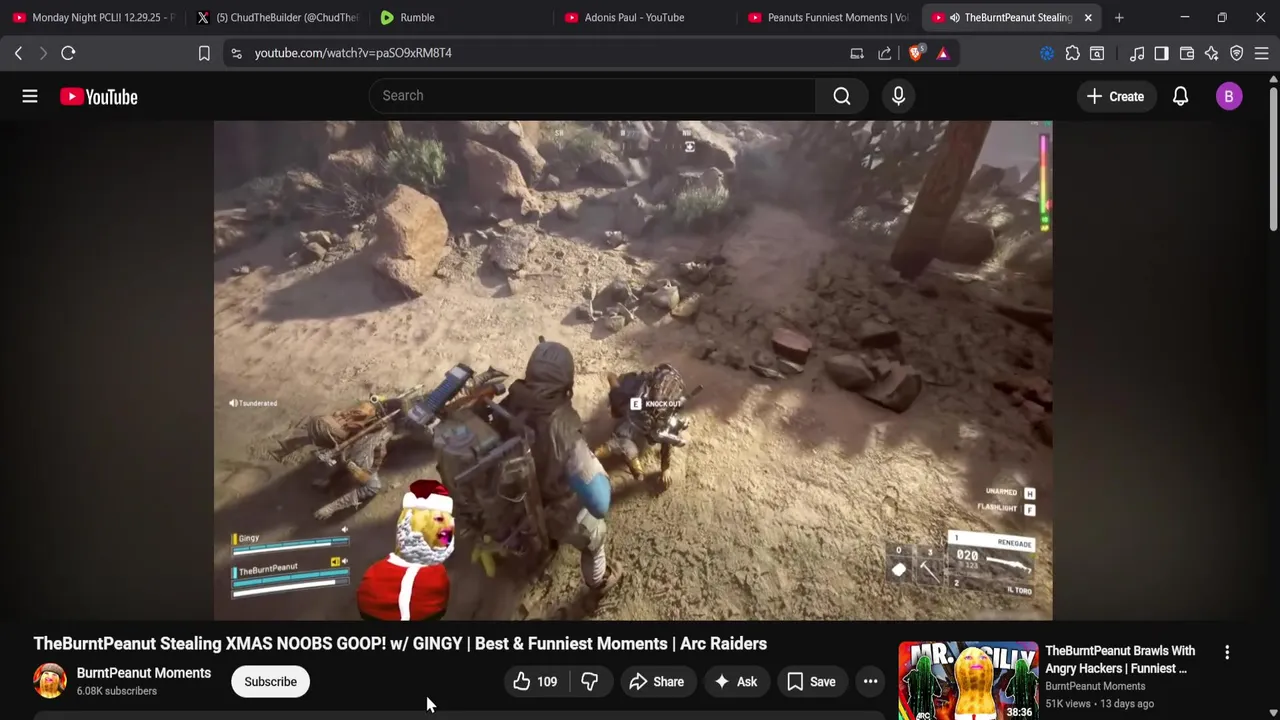The width and height of the screenshot is (1280, 720).
Task: Switch to Peanuts Funniest Moments tab
Action: (828, 17)
